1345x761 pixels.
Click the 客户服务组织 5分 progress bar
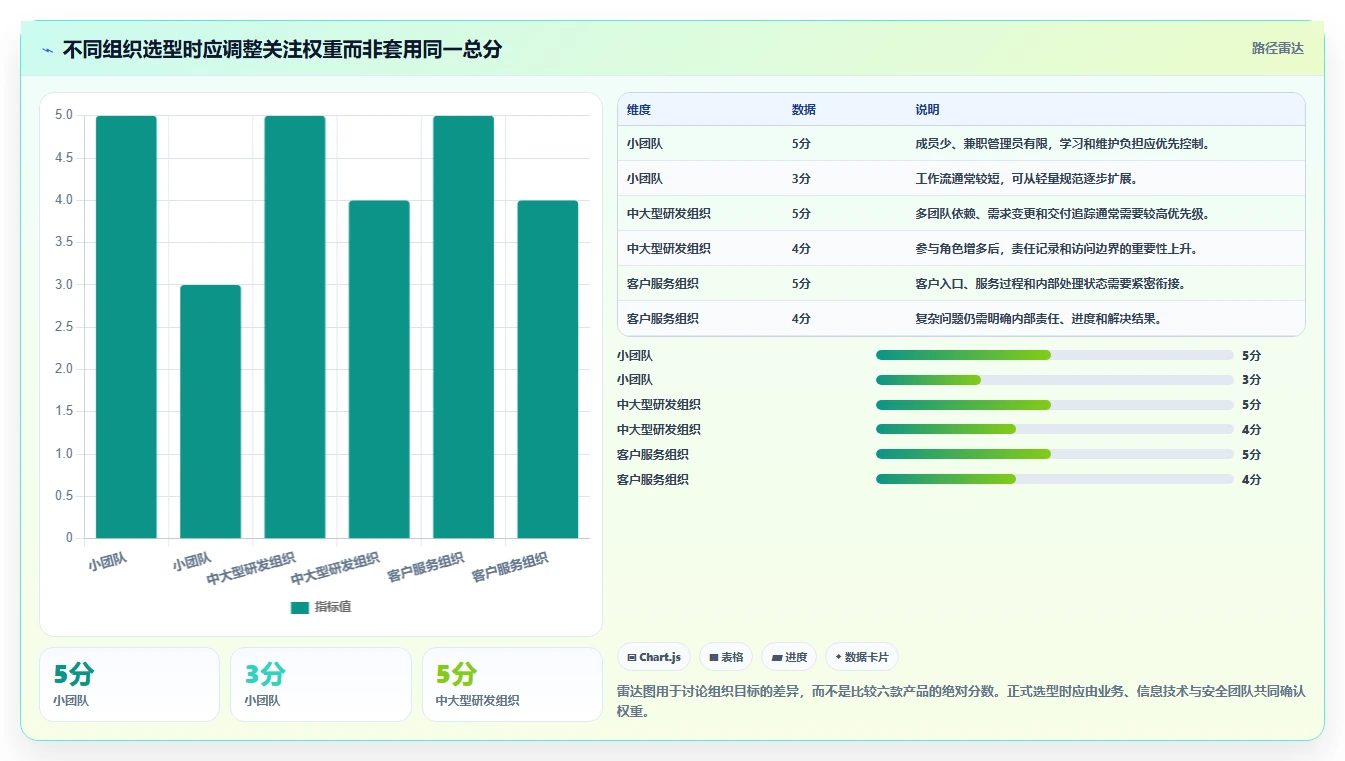click(1055, 454)
